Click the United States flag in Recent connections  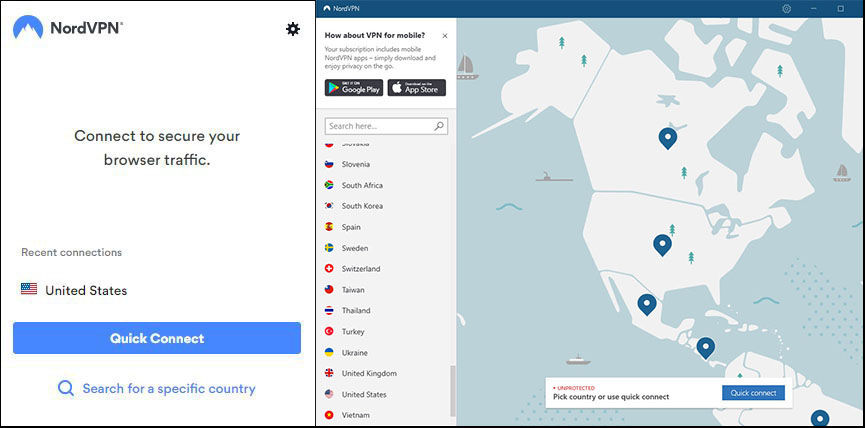[29, 289]
